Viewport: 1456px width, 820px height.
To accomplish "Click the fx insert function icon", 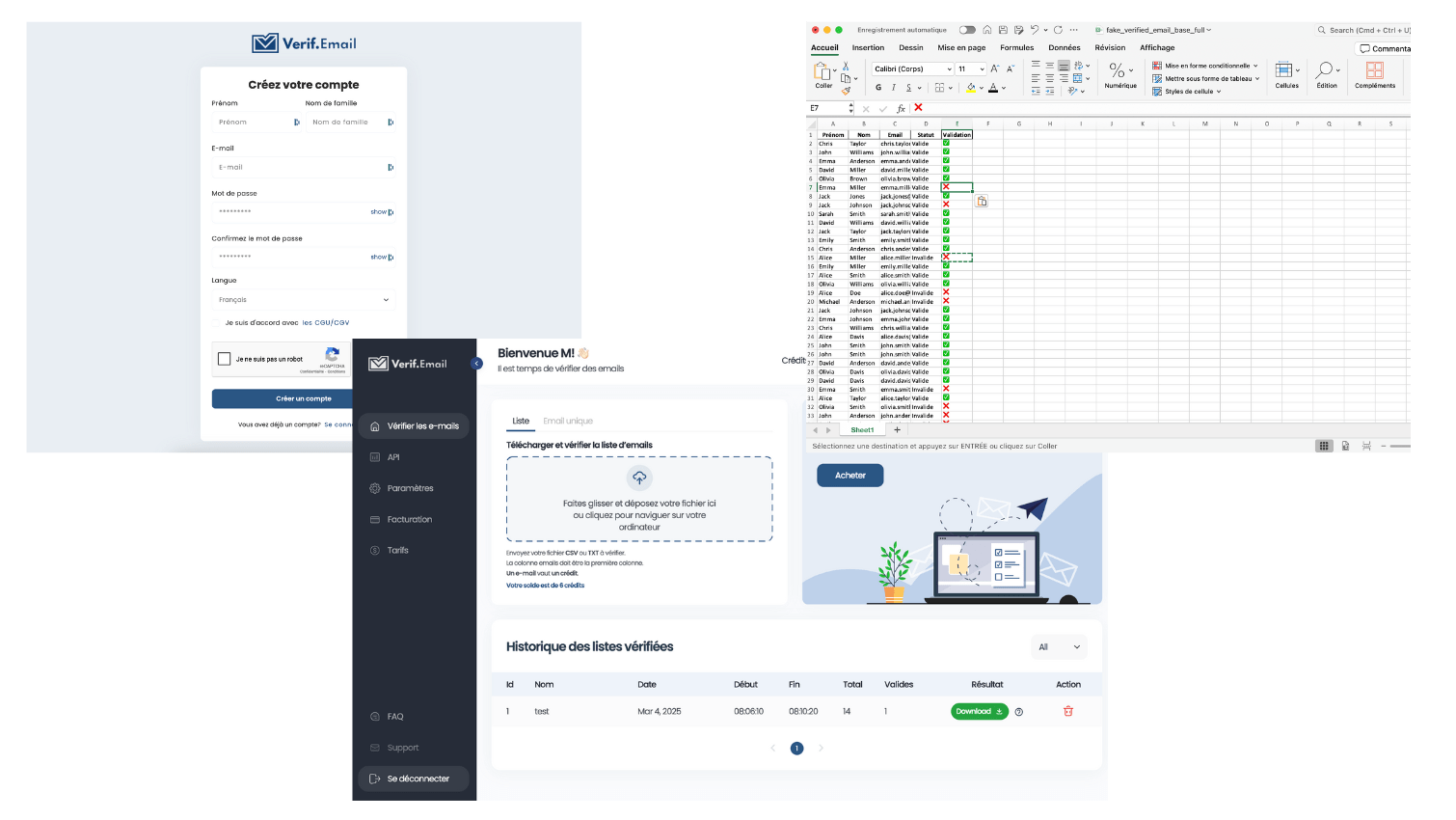I will point(901,108).
